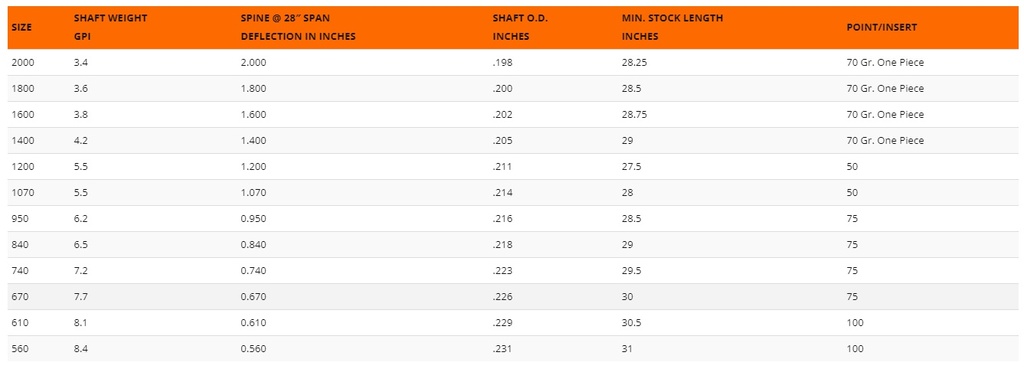Click the 1.600 spine deflection value
This screenshot has height=372, width=1024.
click(x=253, y=114)
